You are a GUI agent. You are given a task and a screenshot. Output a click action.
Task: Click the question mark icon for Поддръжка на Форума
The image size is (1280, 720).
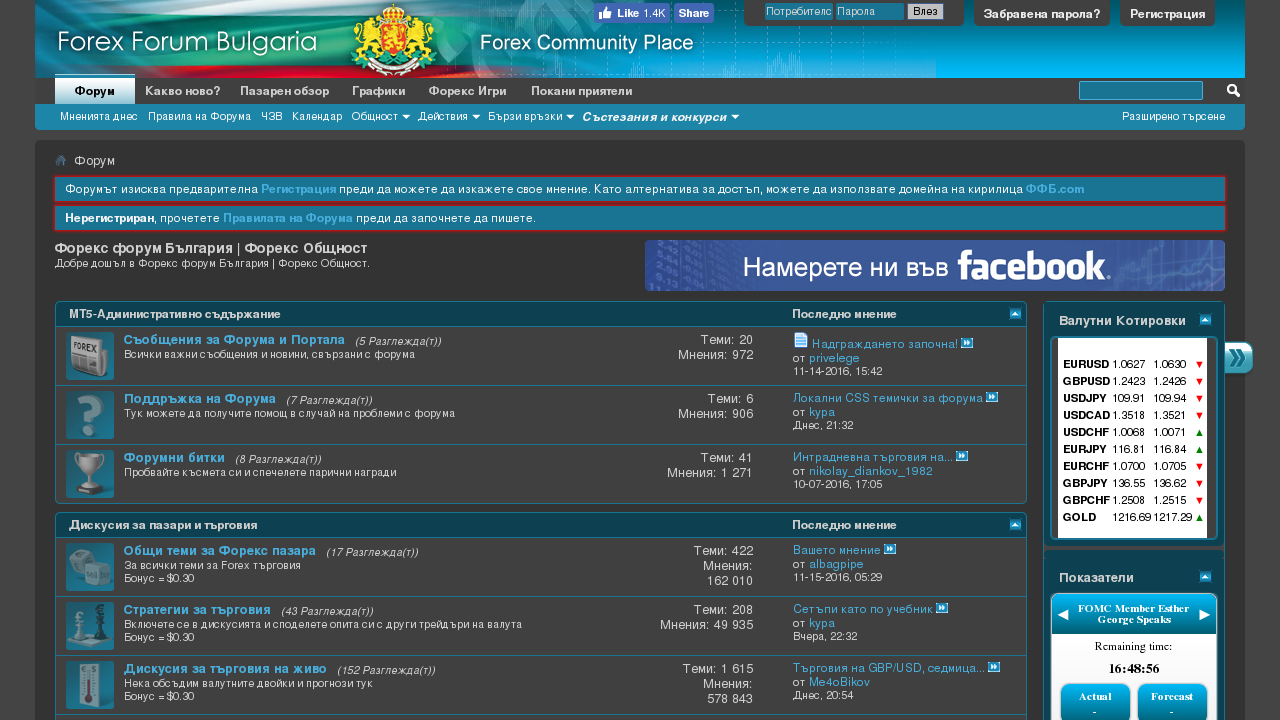click(90, 415)
